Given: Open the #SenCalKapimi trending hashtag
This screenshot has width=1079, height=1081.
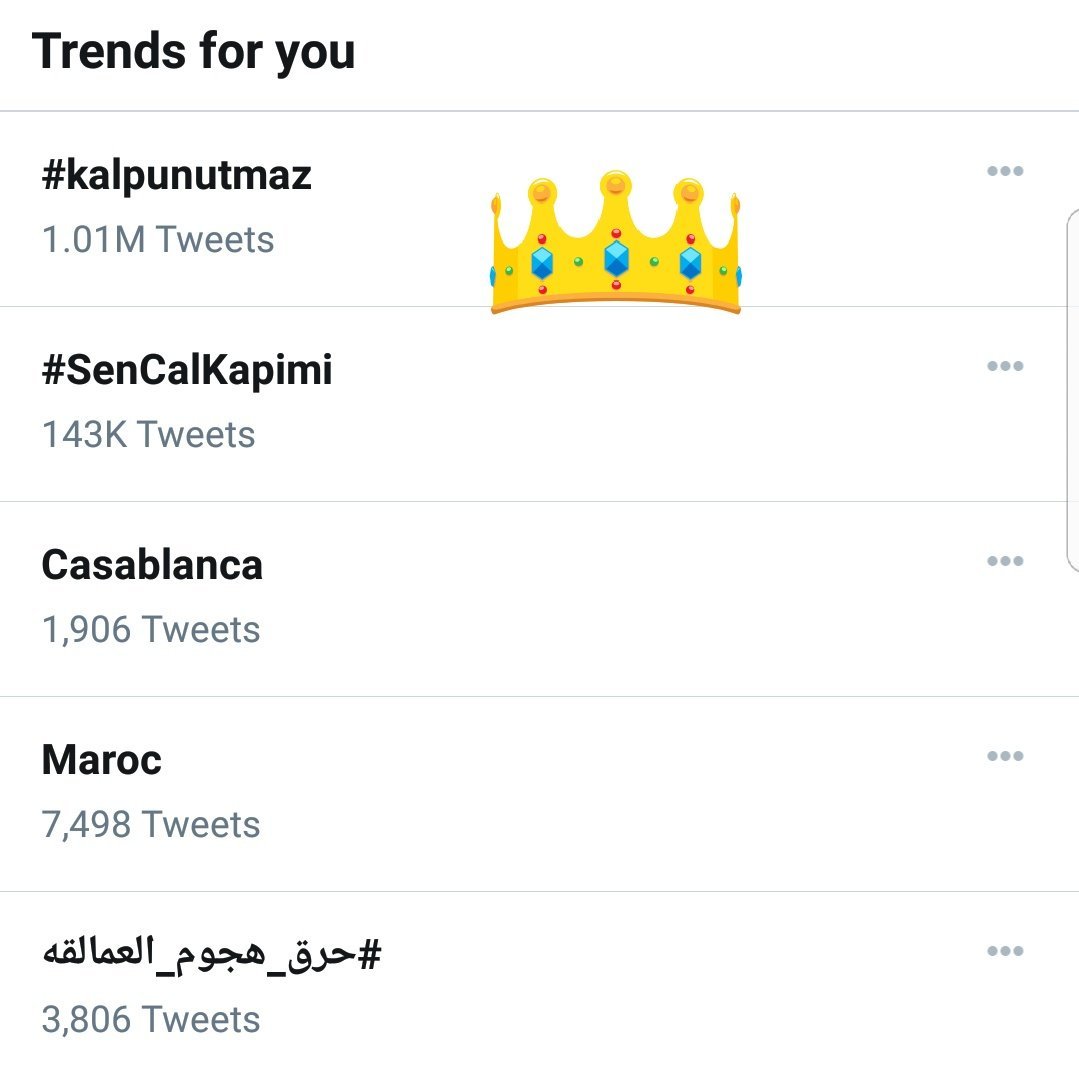Looking at the screenshot, I should [x=187, y=371].
